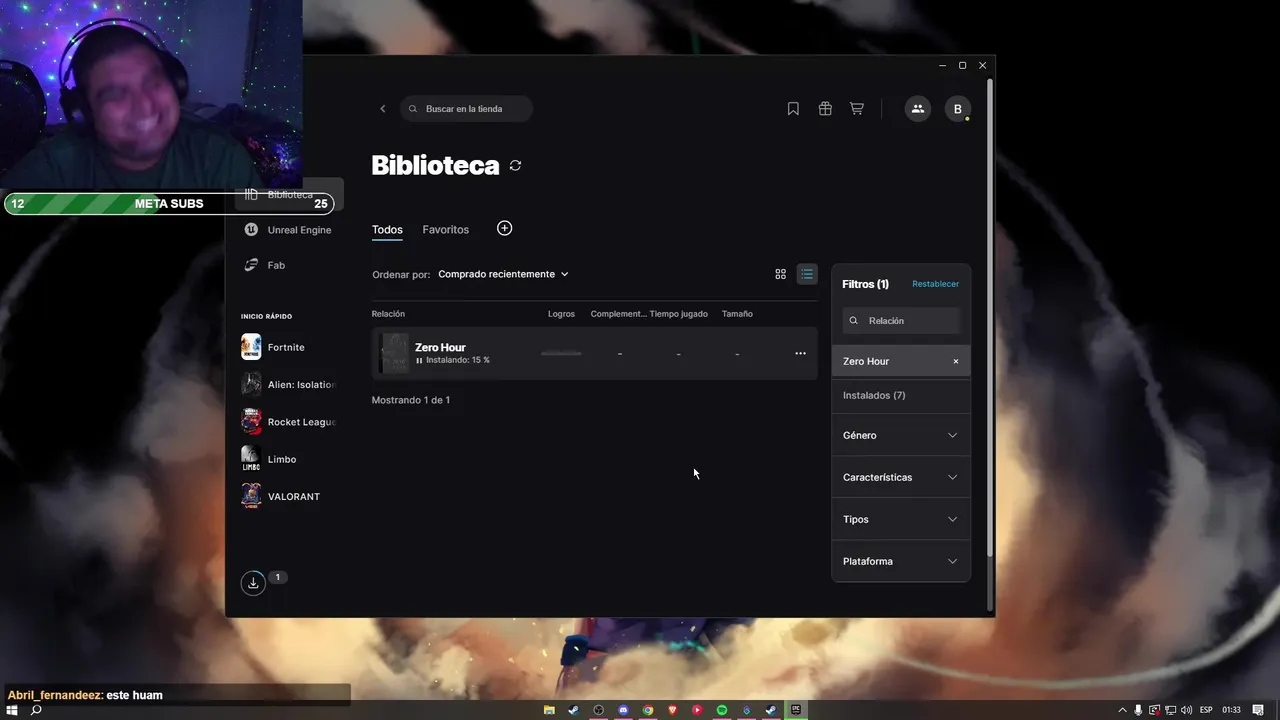
Task: Remove the Zero Hour filter
Action: [x=956, y=361]
